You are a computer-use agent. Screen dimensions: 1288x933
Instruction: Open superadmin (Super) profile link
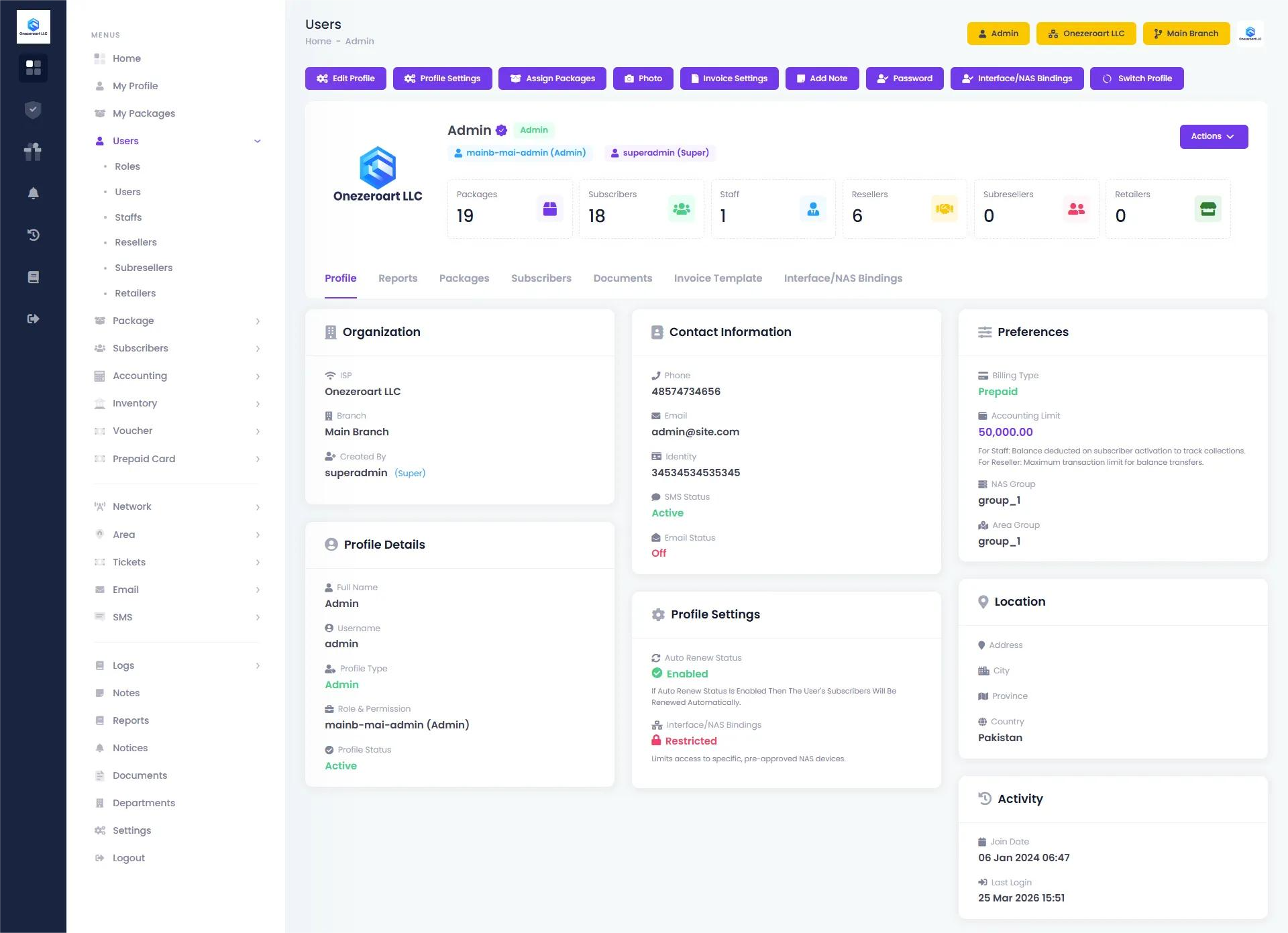(659, 153)
